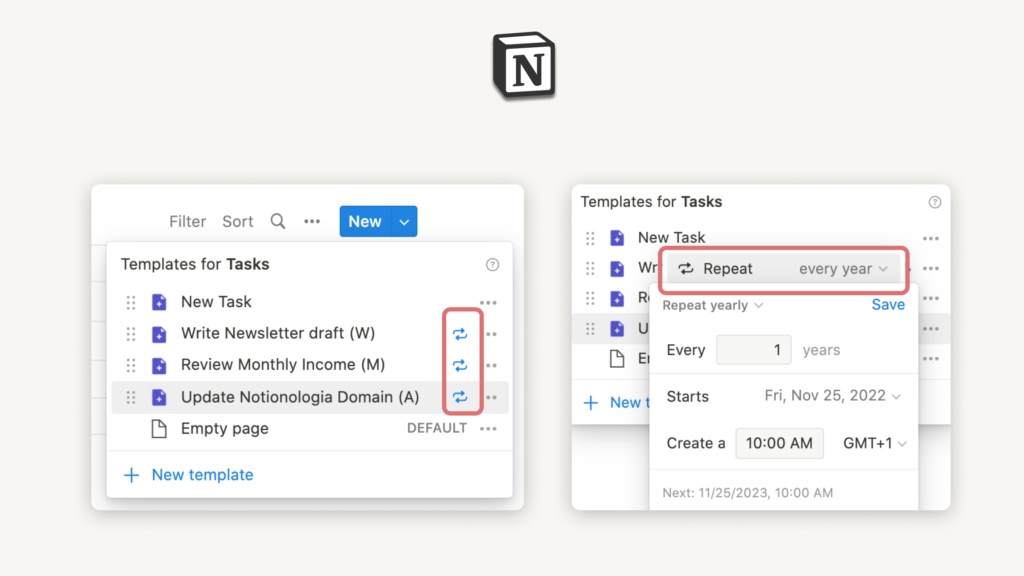The image size is (1024, 576).
Task: Expand the Repeat yearly selector
Action: click(712, 305)
